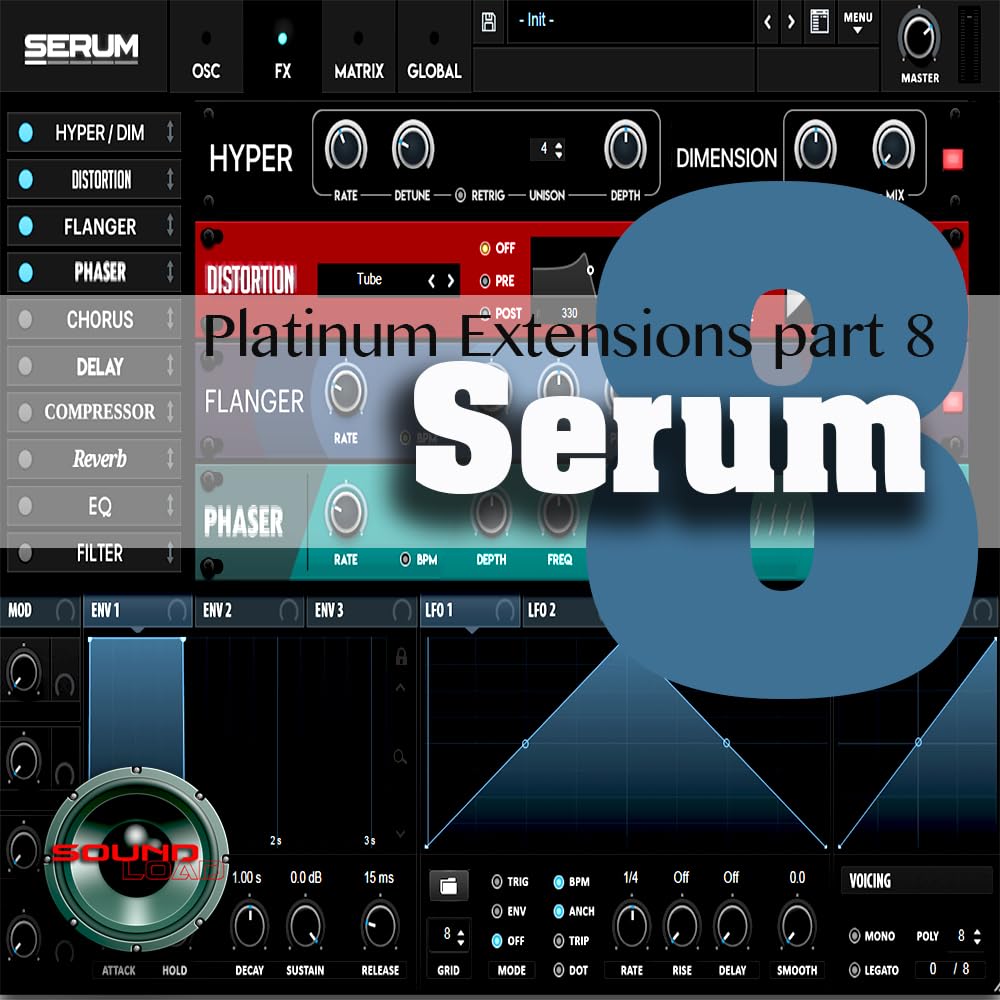Adjust the MASTER volume knob

(919, 37)
